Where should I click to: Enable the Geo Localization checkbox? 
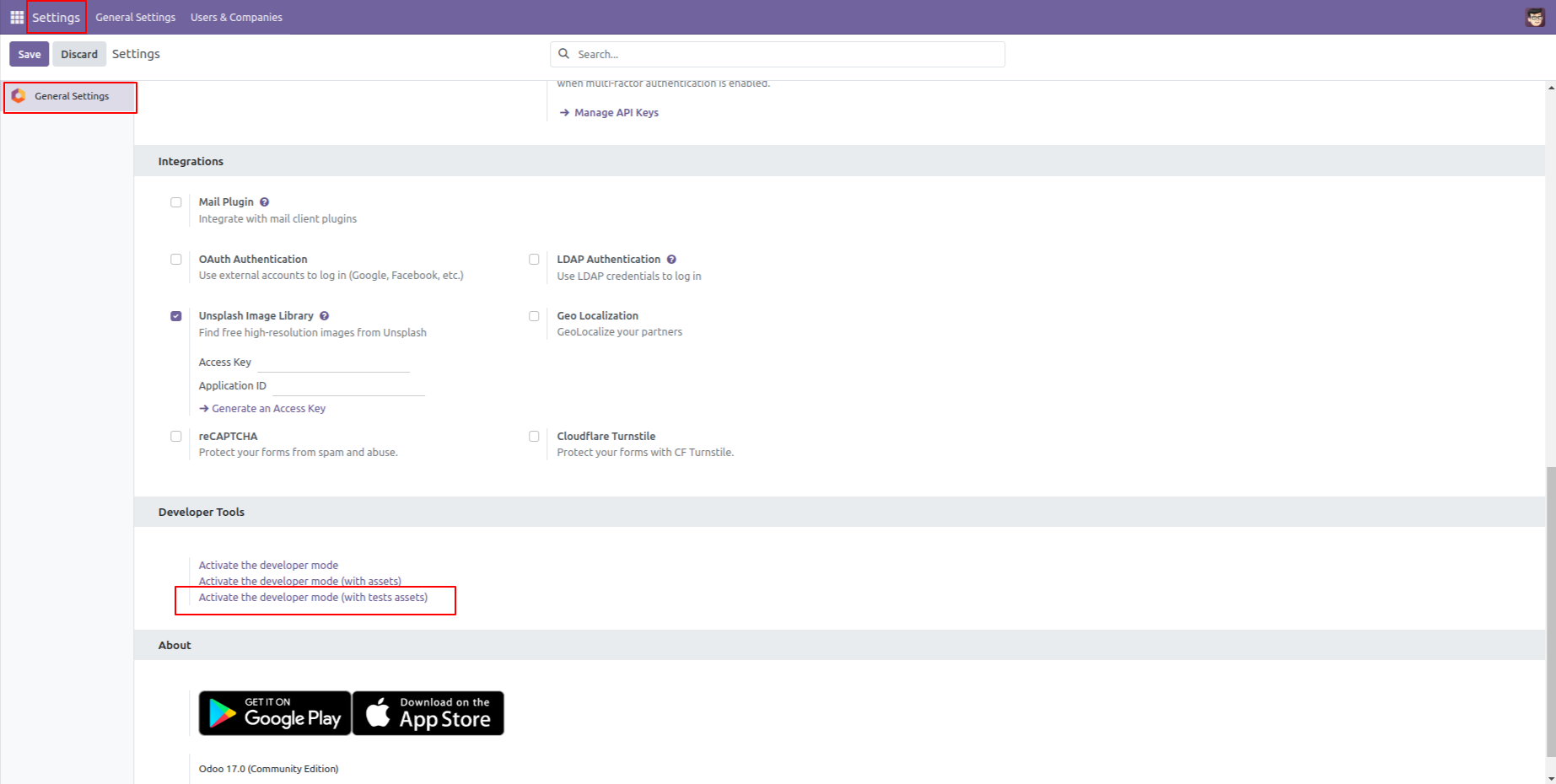click(x=534, y=316)
